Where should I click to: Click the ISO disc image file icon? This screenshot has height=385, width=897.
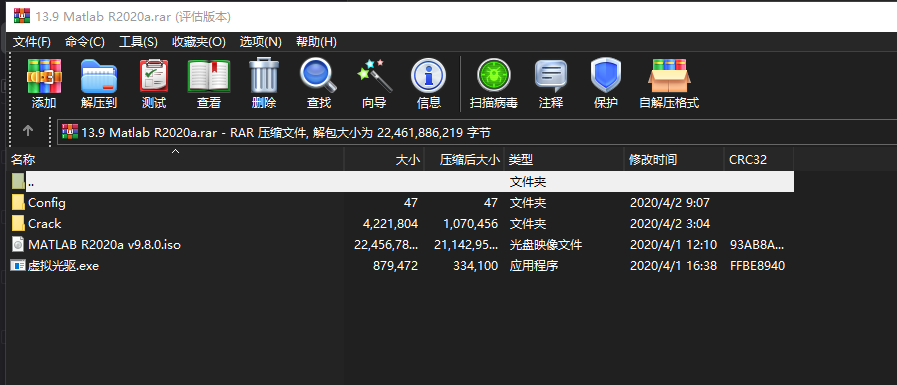tap(18, 245)
